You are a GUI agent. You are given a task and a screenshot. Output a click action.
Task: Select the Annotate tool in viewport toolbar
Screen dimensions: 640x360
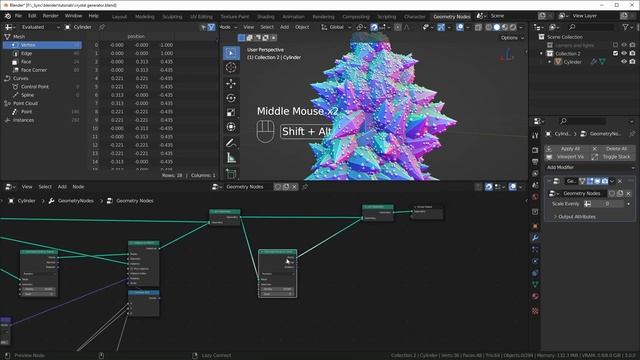point(231,143)
